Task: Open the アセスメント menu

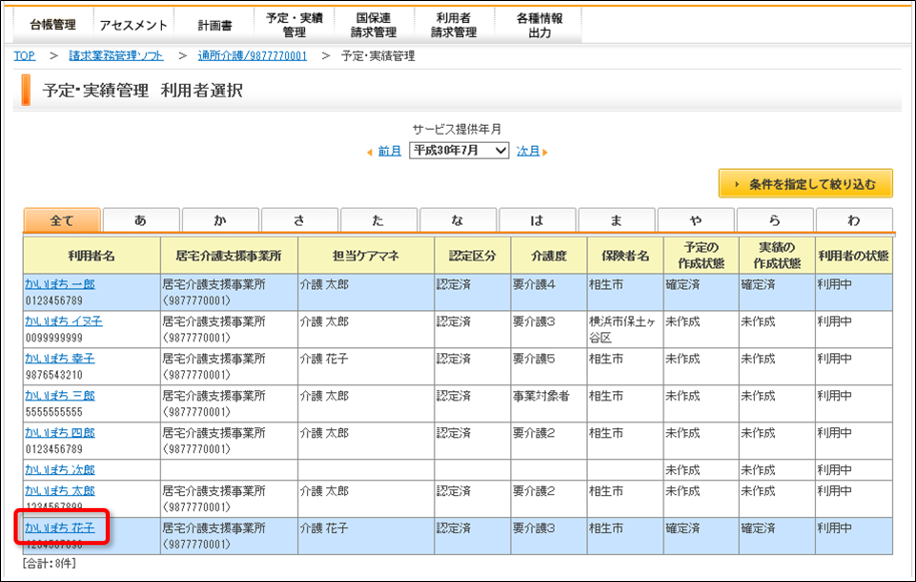Action: click(x=133, y=25)
